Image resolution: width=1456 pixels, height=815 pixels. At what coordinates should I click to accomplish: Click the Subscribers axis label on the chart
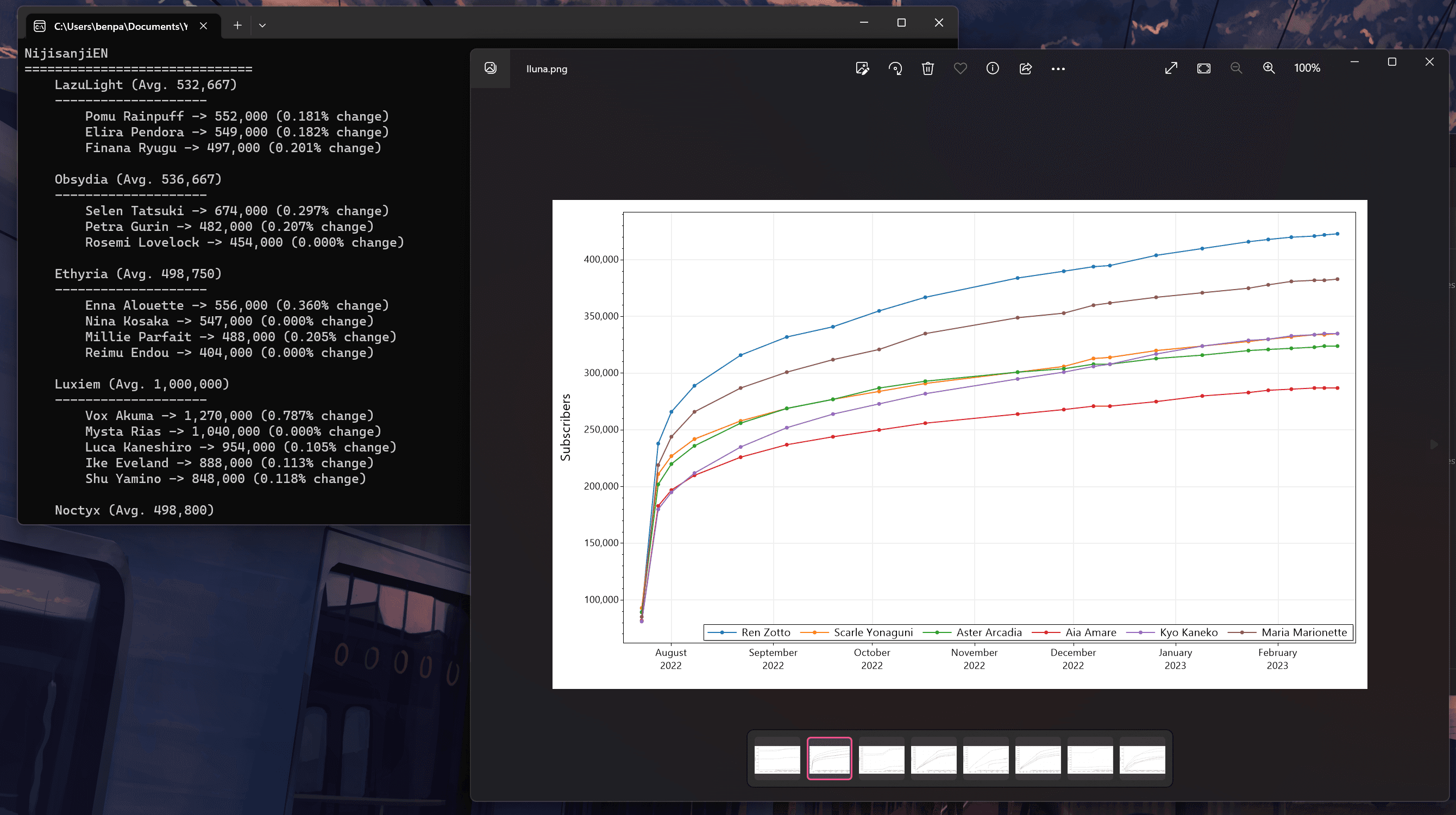[x=565, y=427]
